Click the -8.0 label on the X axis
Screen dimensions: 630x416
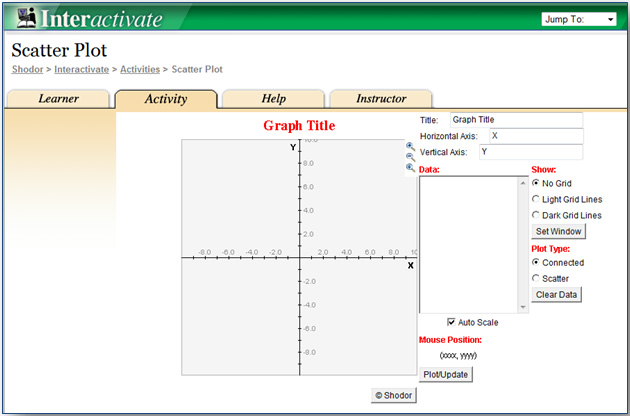[205, 252]
